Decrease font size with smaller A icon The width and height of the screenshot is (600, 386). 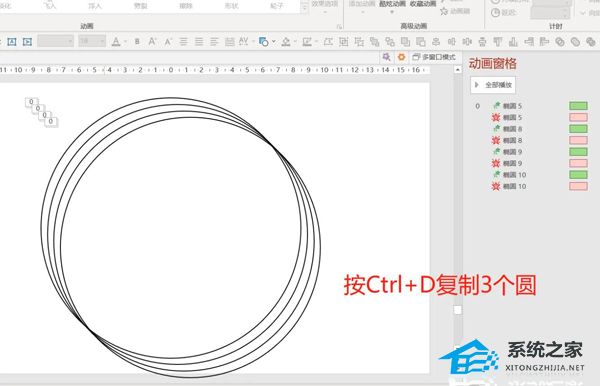168,41
